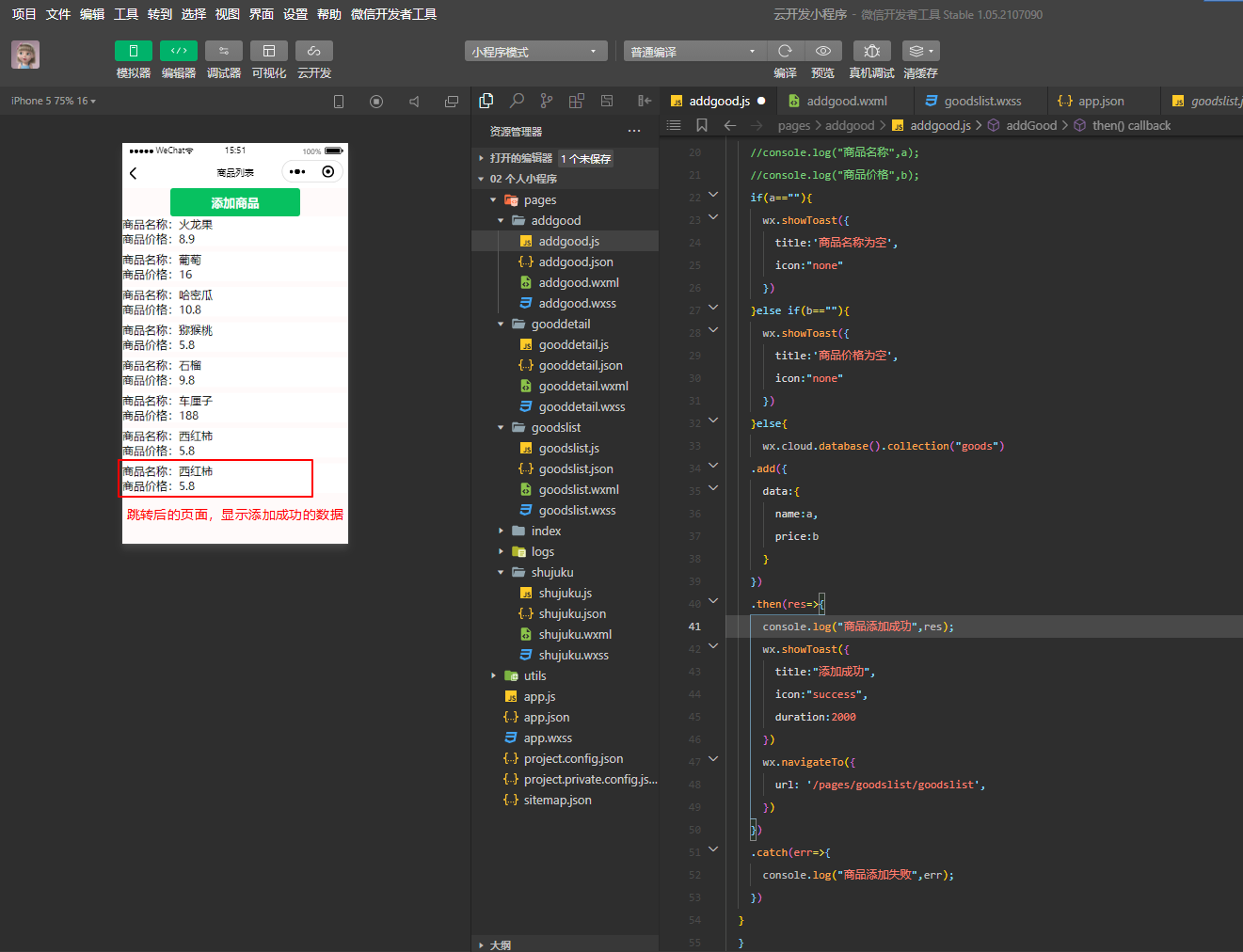Fold the code at line 22

point(713,196)
